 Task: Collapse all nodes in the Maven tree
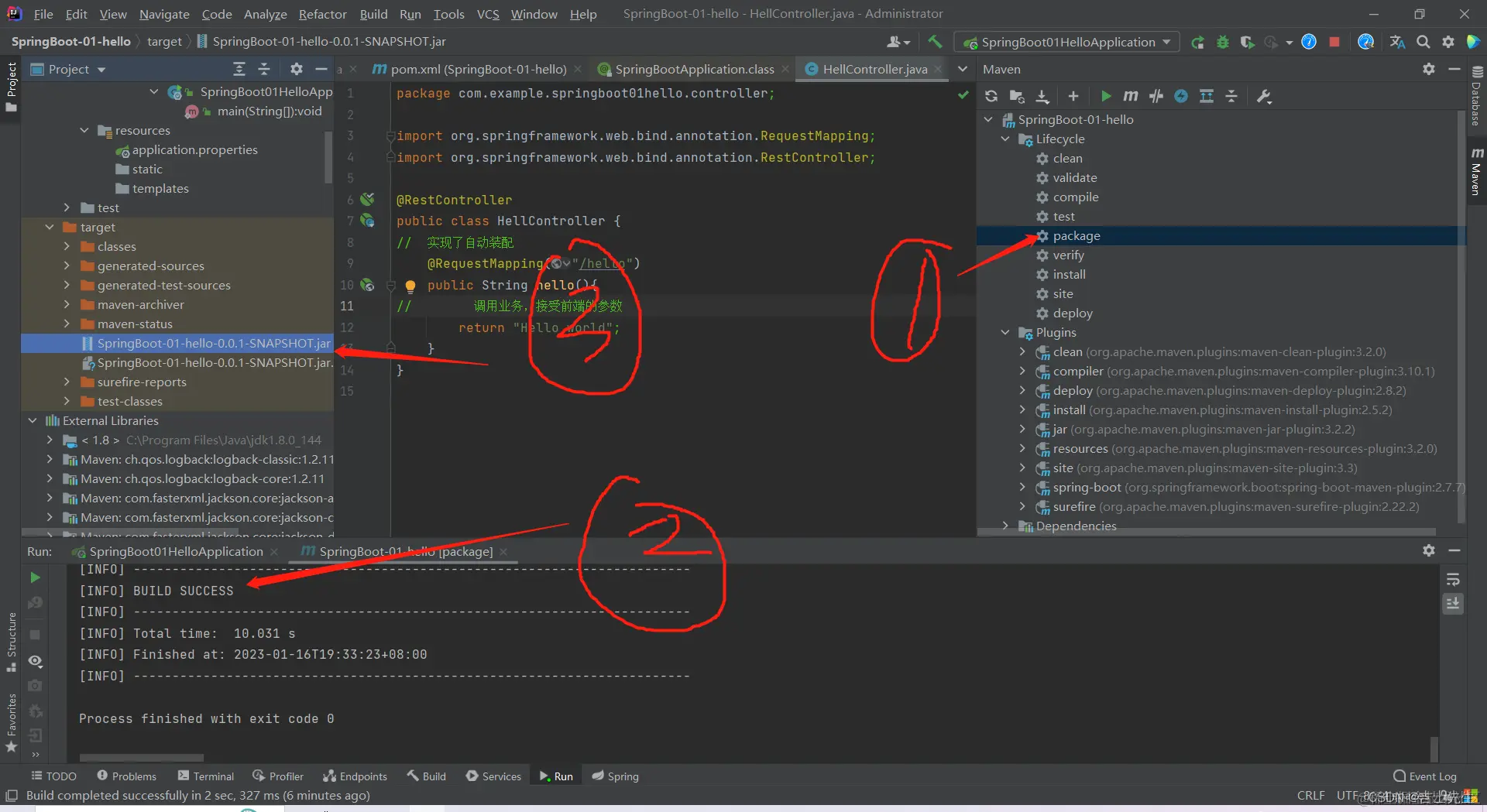coord(1231,96)
